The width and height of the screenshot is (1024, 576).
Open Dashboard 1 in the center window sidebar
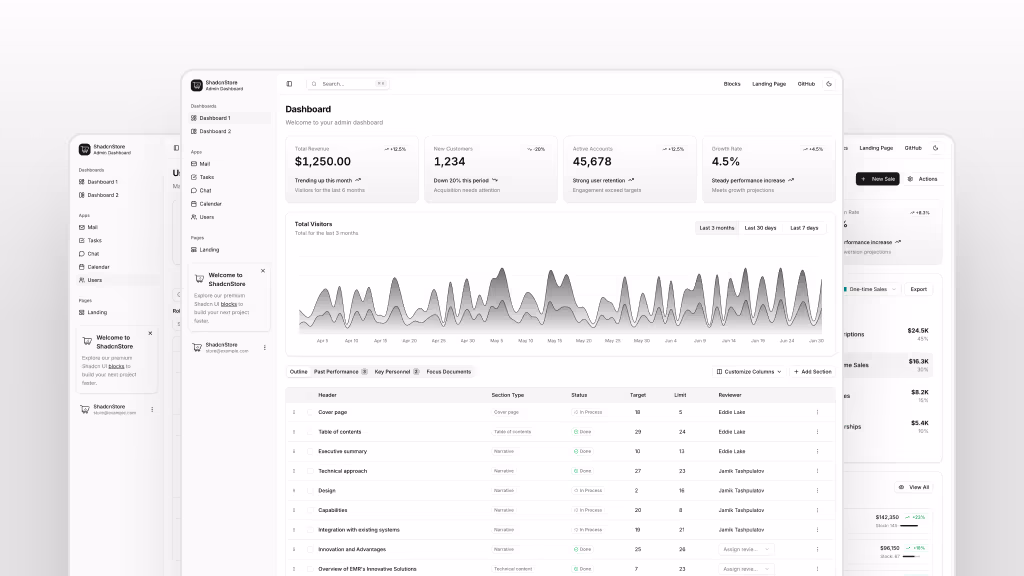(229, 118)
